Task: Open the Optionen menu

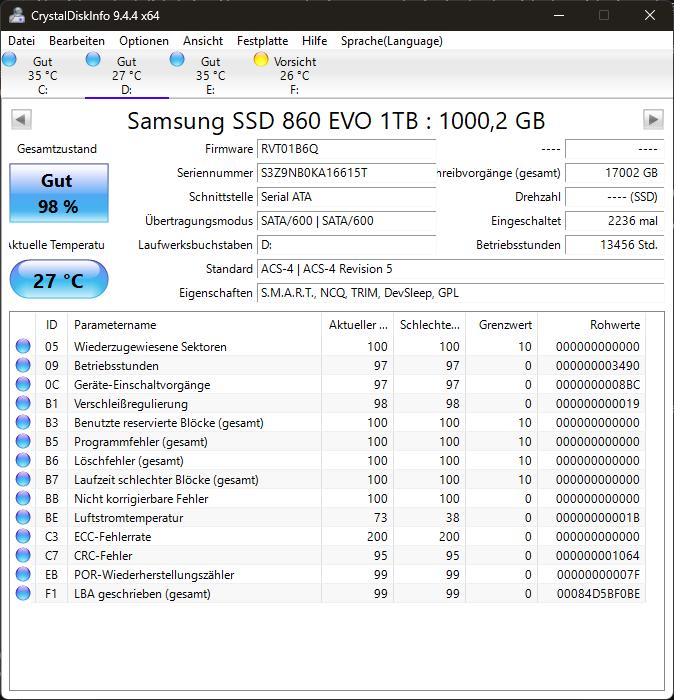Action: point(144,41)
